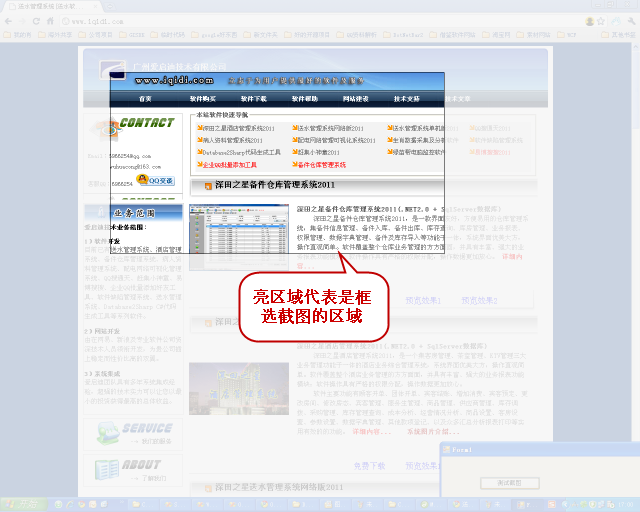The image size is (640, 512).
Task: Go to the browser home icon
Action: coord(50,21)
